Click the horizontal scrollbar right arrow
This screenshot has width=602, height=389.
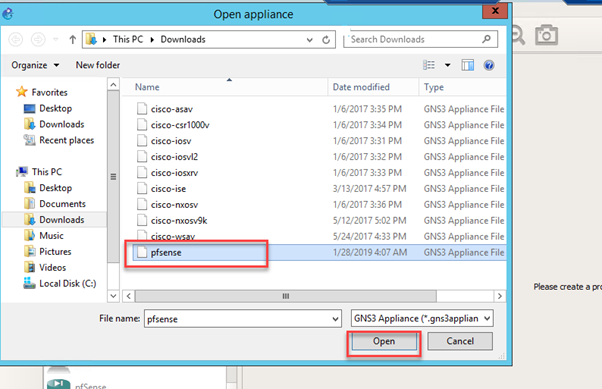point(499,296)
